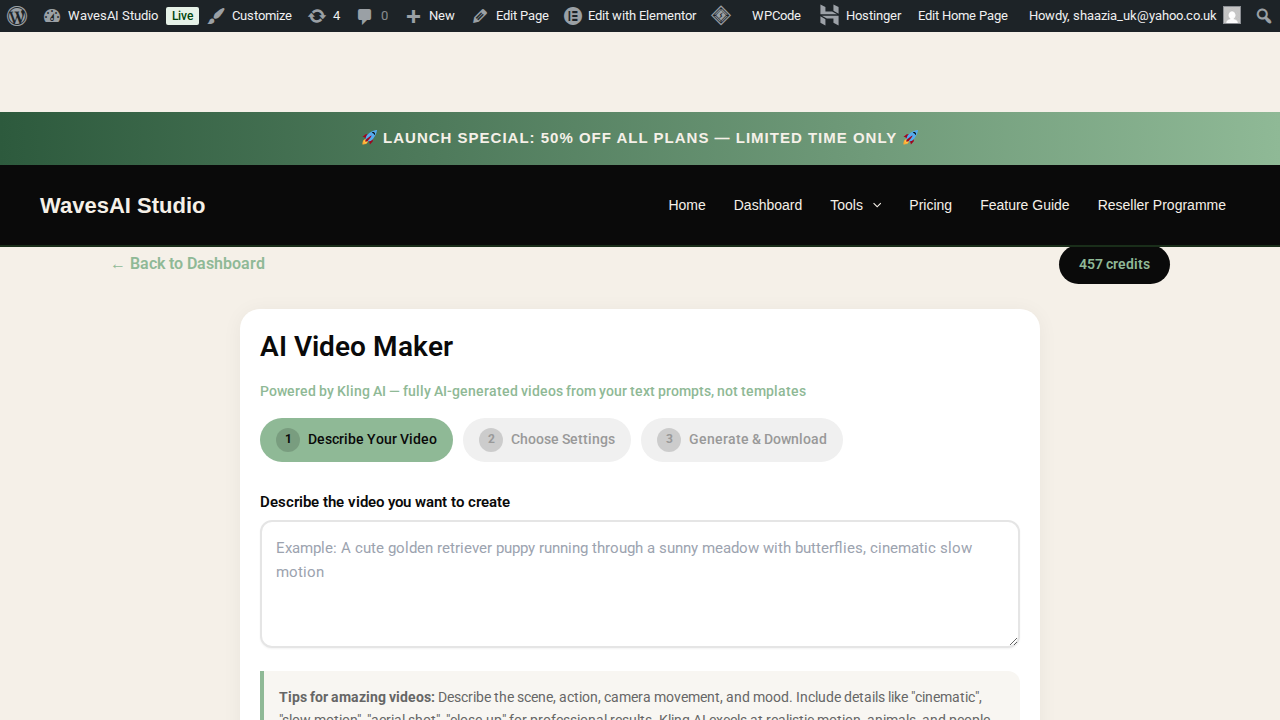
Task: Click into the video description text area
Action: pyautogui.click(x=640, y=584)
